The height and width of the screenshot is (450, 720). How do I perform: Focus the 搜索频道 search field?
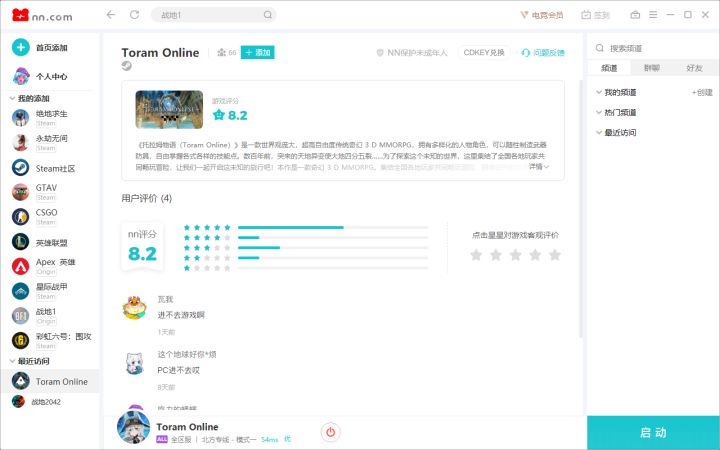pos(653,48)
